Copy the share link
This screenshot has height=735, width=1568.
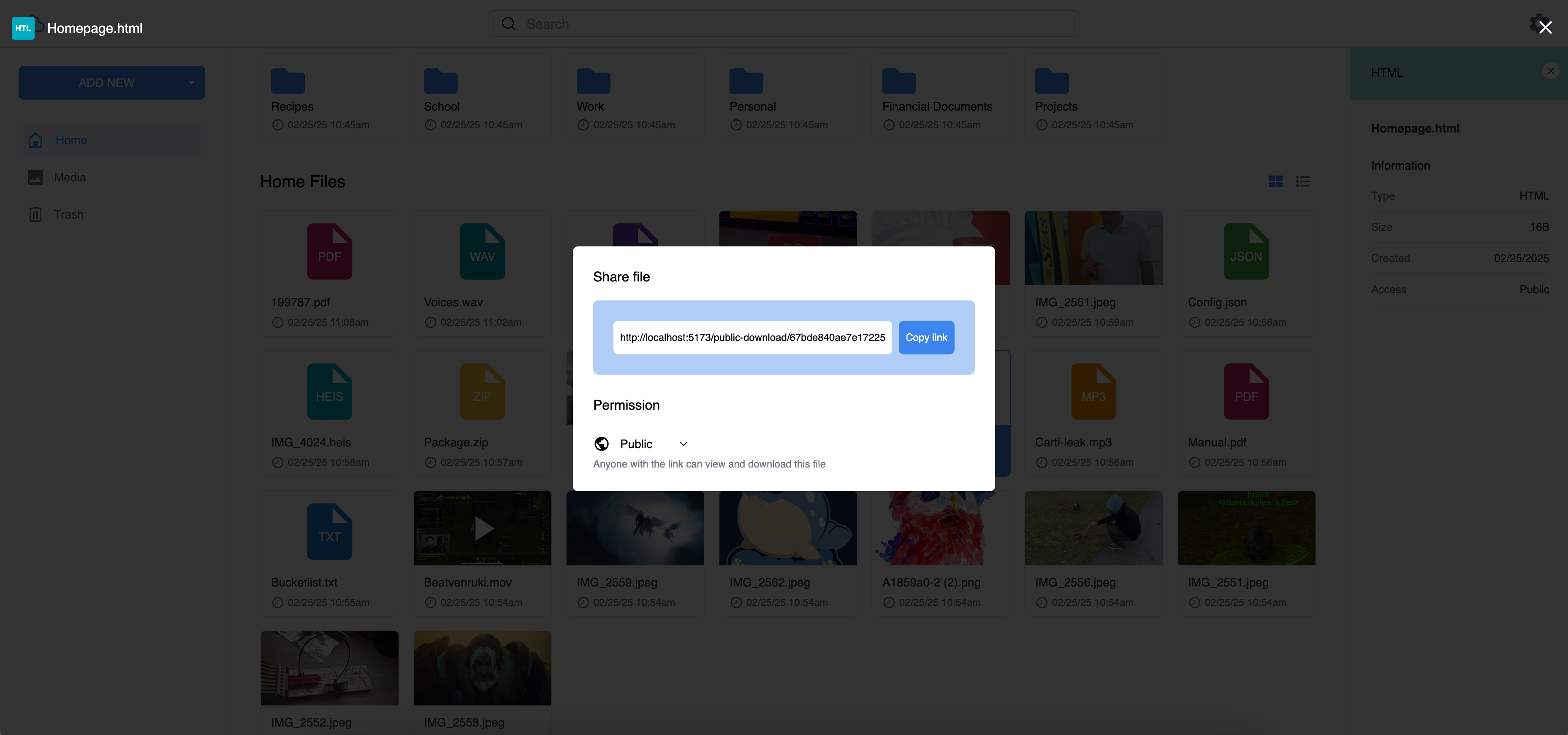tap(926, 337)
